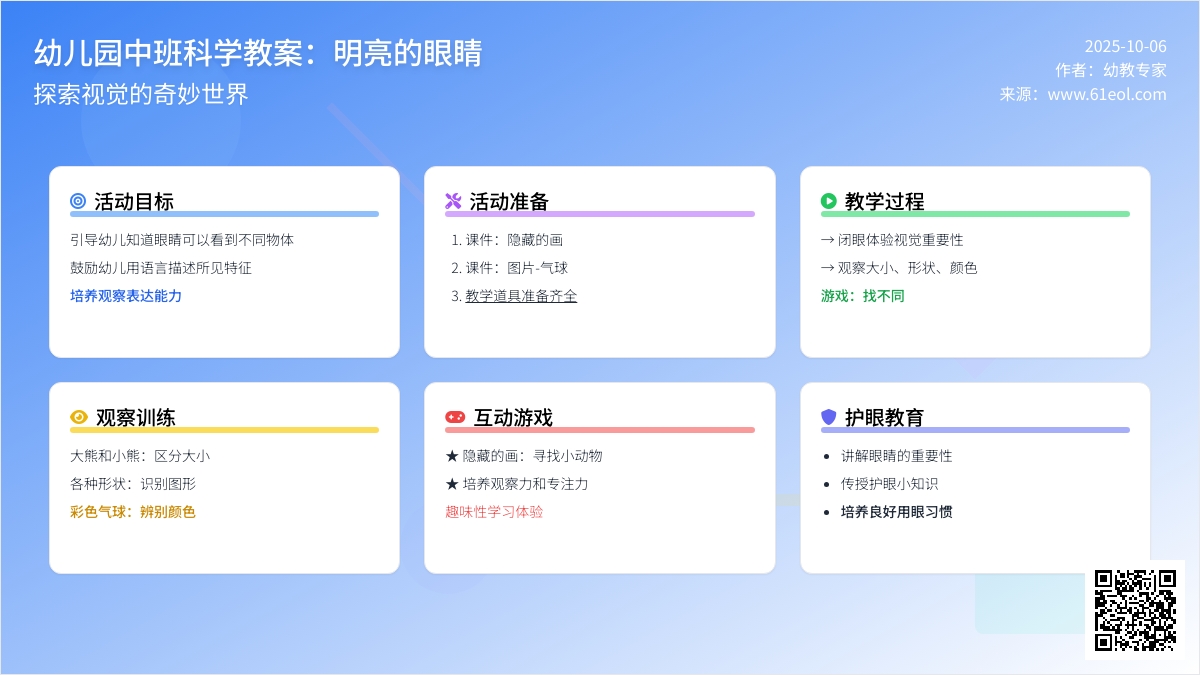Click the date 2025-10-06
1200x675 pixels.
1125,46
